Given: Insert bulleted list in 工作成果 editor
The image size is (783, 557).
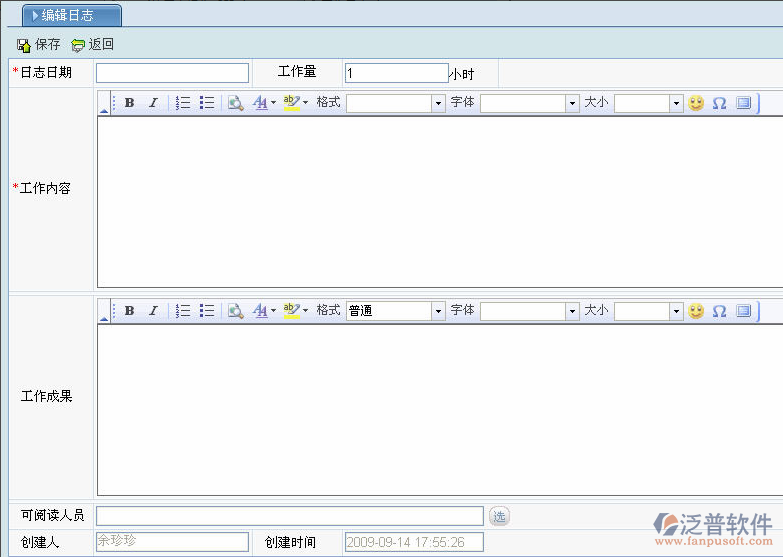Looking at the screenshot, I should 207,311.
